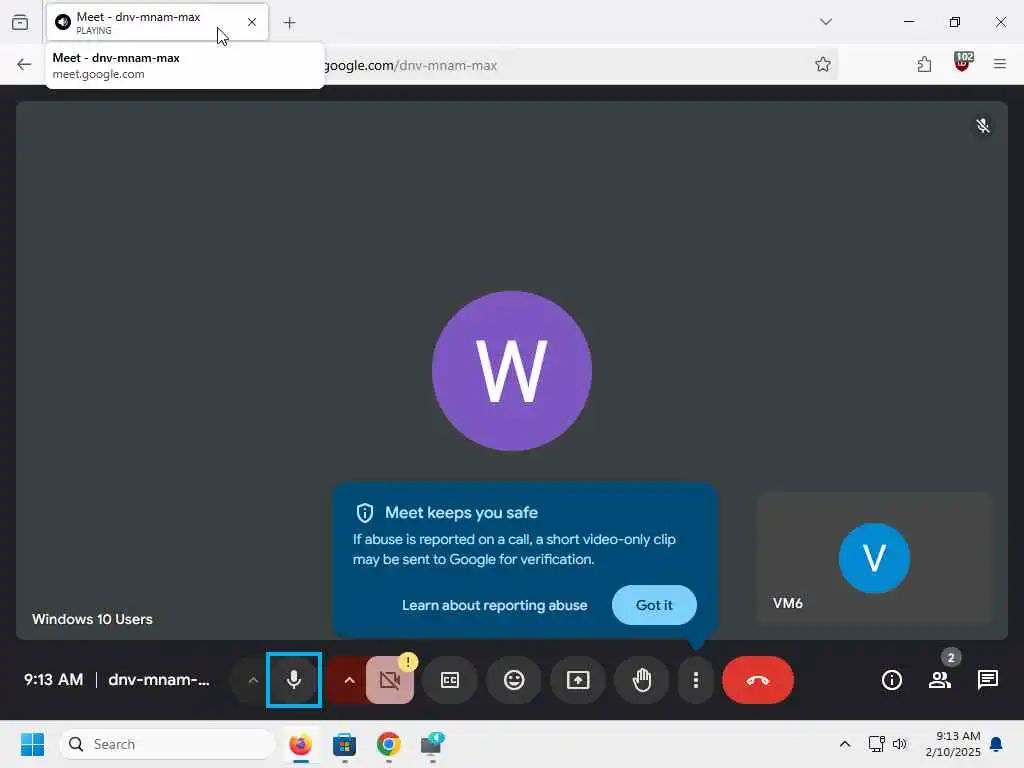Raise your hand in the meeting
1024x768 pixels.
(x=642, y=680)
